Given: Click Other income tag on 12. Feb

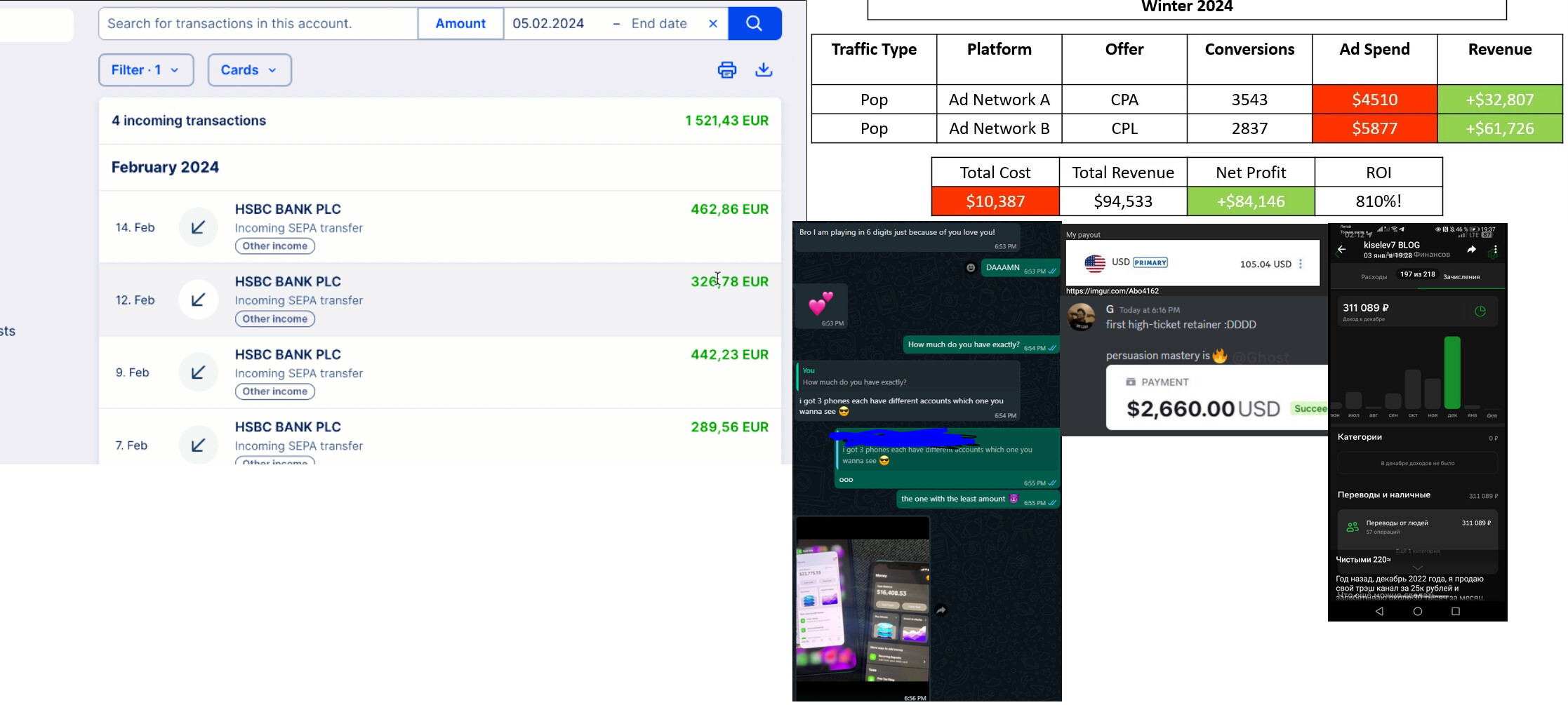Looking at the screenshot, I should pyautogui.click(x=275, y=319).
